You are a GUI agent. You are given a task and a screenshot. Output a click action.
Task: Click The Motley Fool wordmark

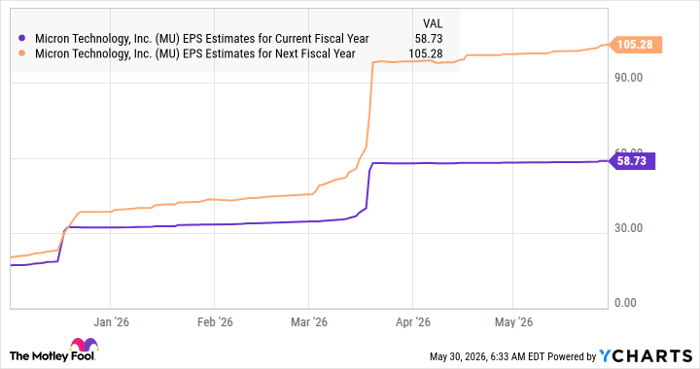point(52,356)
